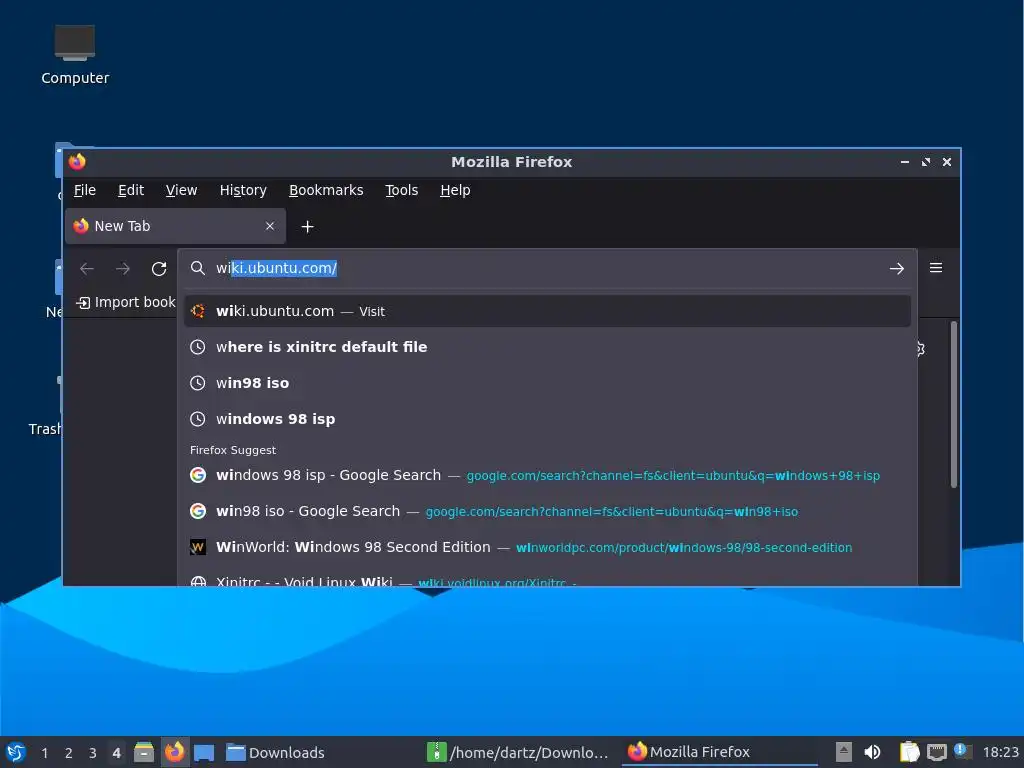Click the suggestions list vertical scrollbar
The image size is (1024, 768).
coord(953,404)
